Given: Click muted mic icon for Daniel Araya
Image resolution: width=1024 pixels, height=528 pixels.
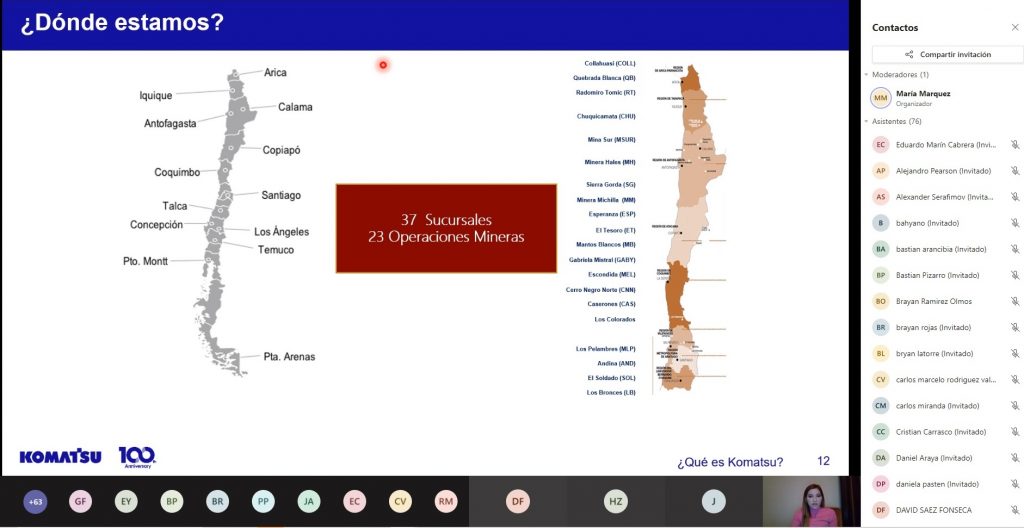Looking at the screenshot, I should click(x=1015, y=458).
